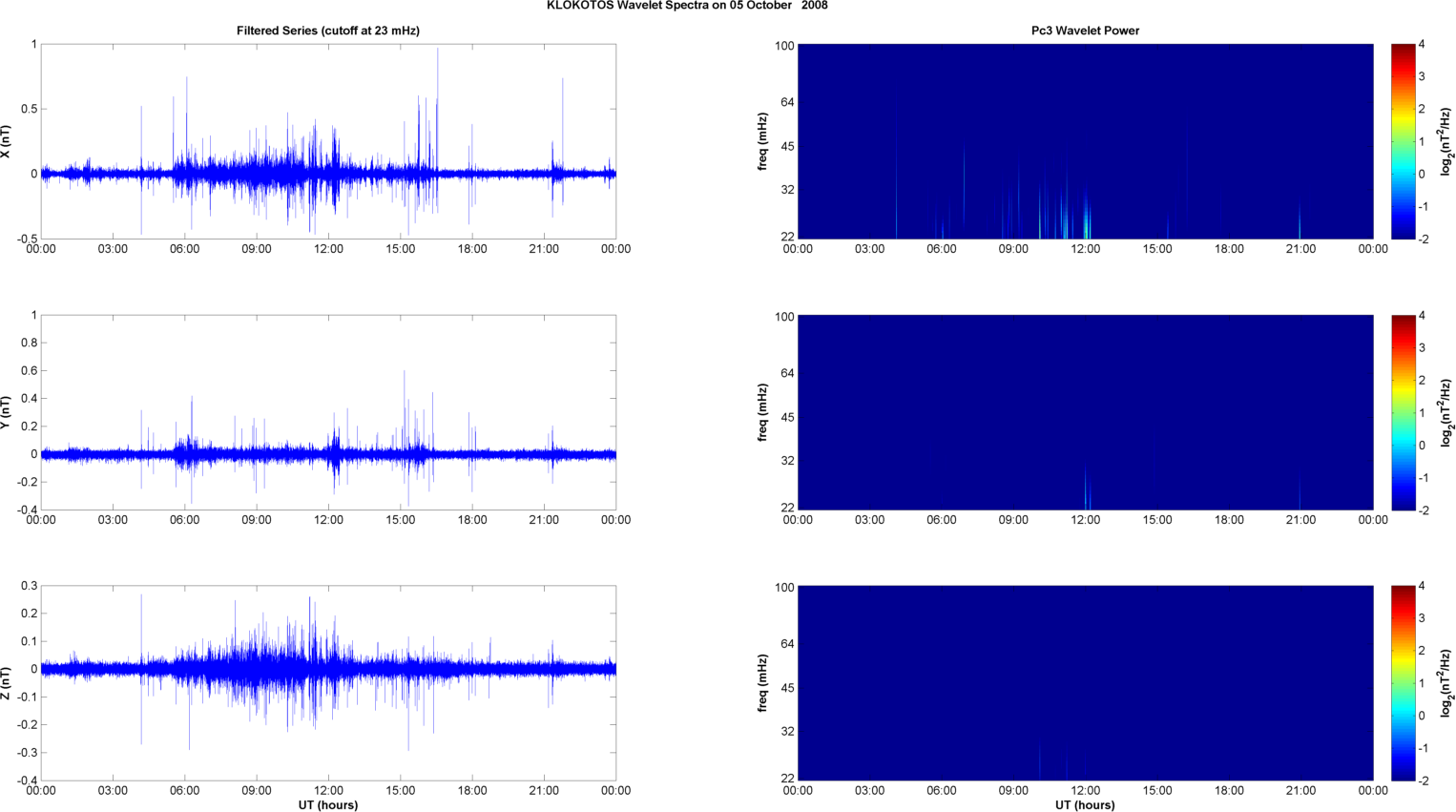This screenshot has width=1456, height=812.
Task: Click the X component wavelet power spectrogram
Action: 1085,141
